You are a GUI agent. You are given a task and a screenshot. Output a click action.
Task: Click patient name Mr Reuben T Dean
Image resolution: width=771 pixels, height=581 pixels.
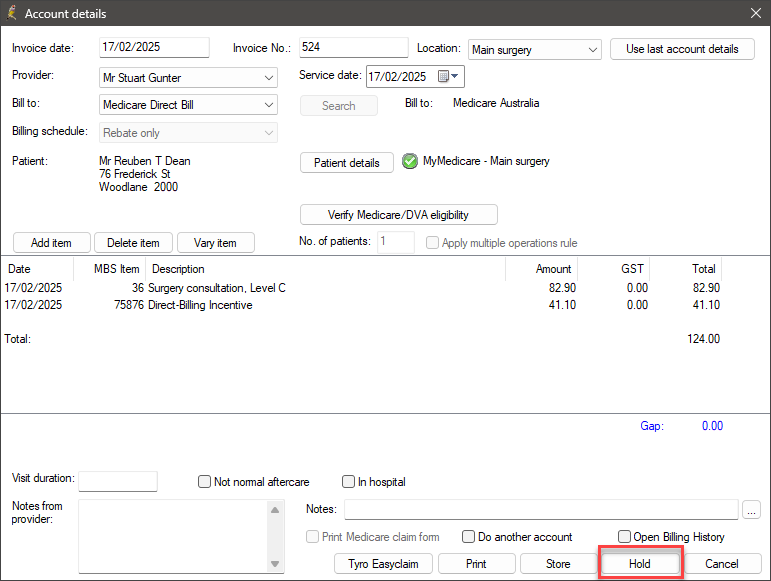pyautogui.click(x=145, y=161)
